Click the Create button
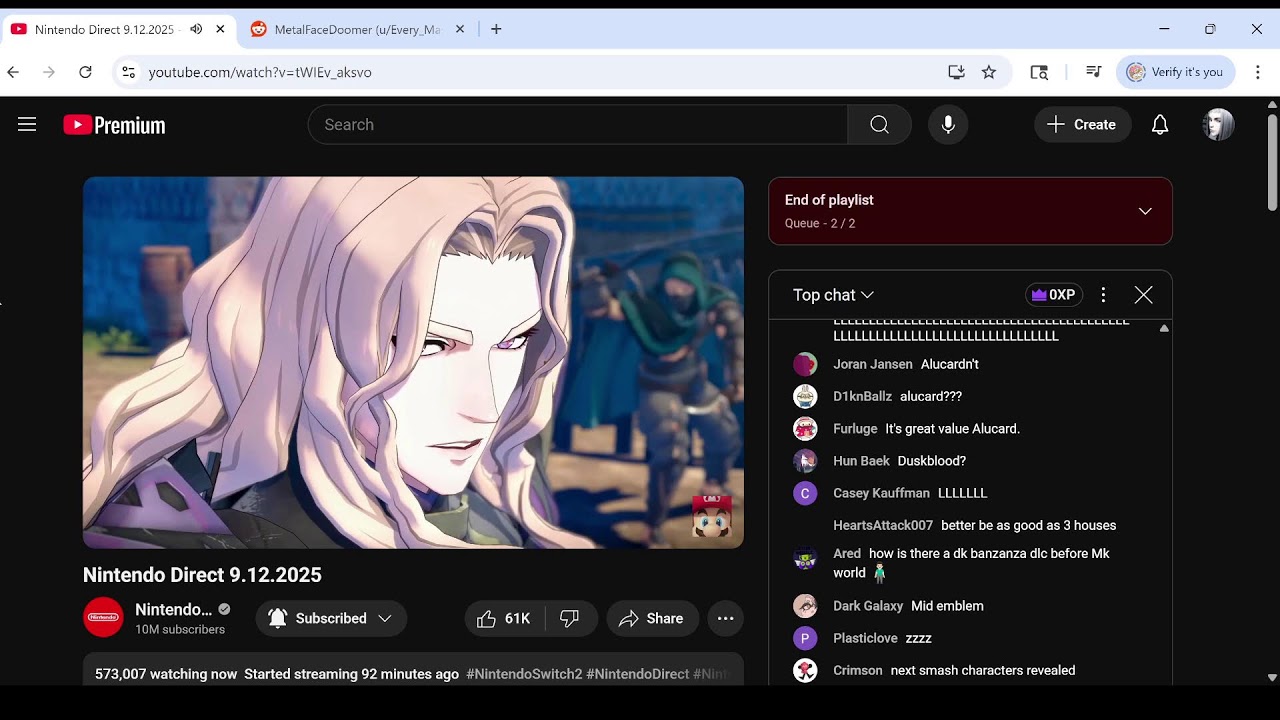Screen dimensions: 1280x720 [x=1082, y=125]
